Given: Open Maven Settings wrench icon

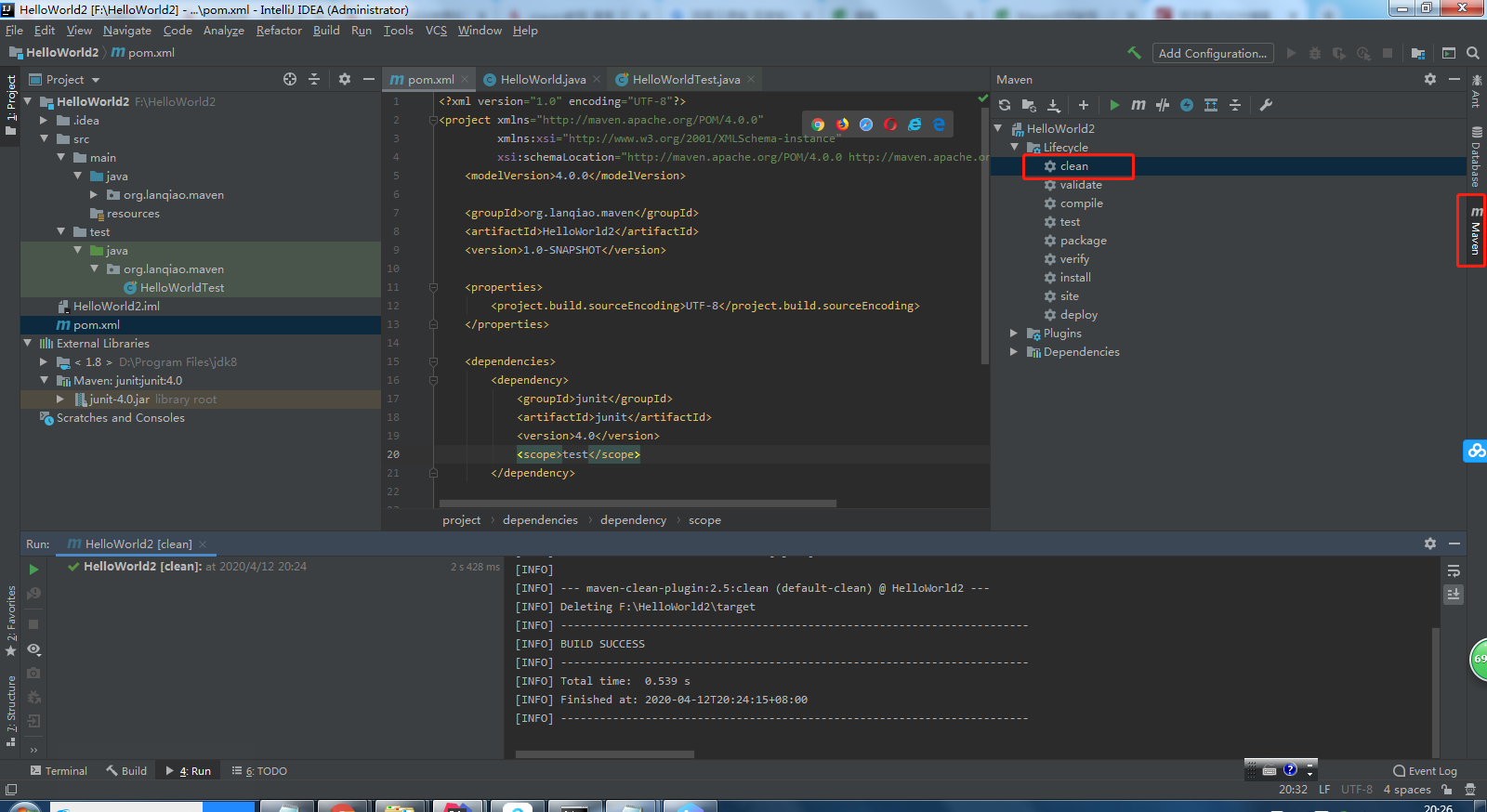Looking at the screenshot, I should (x=1266, y=105).
